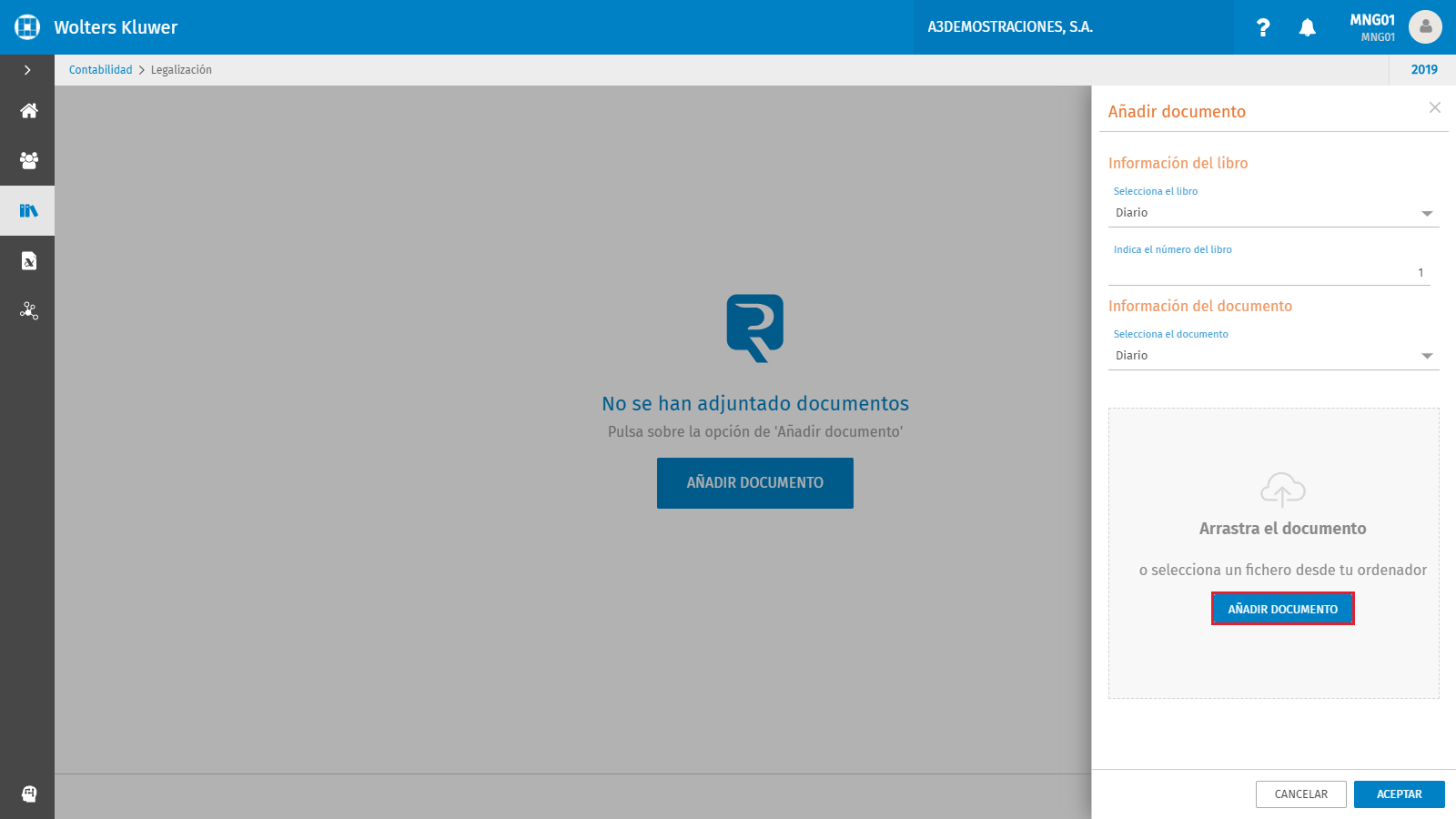Open the notifications bell icon
Image resolution: width=1456 pixels, height=819 pixels.
(1308, 27)
